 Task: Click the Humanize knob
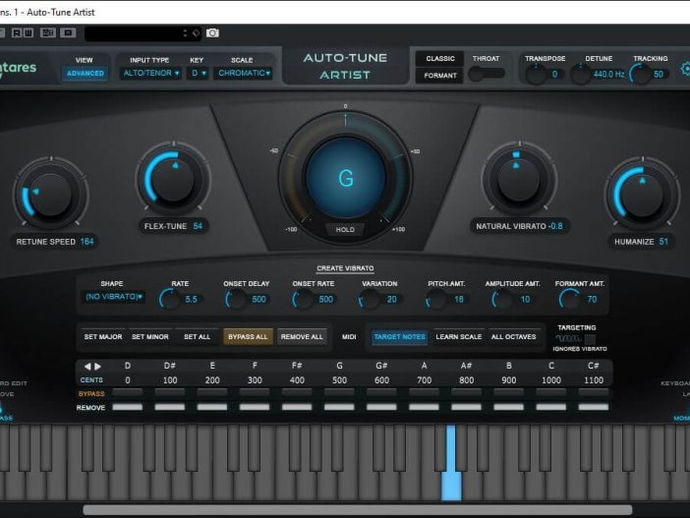point(642,195)
